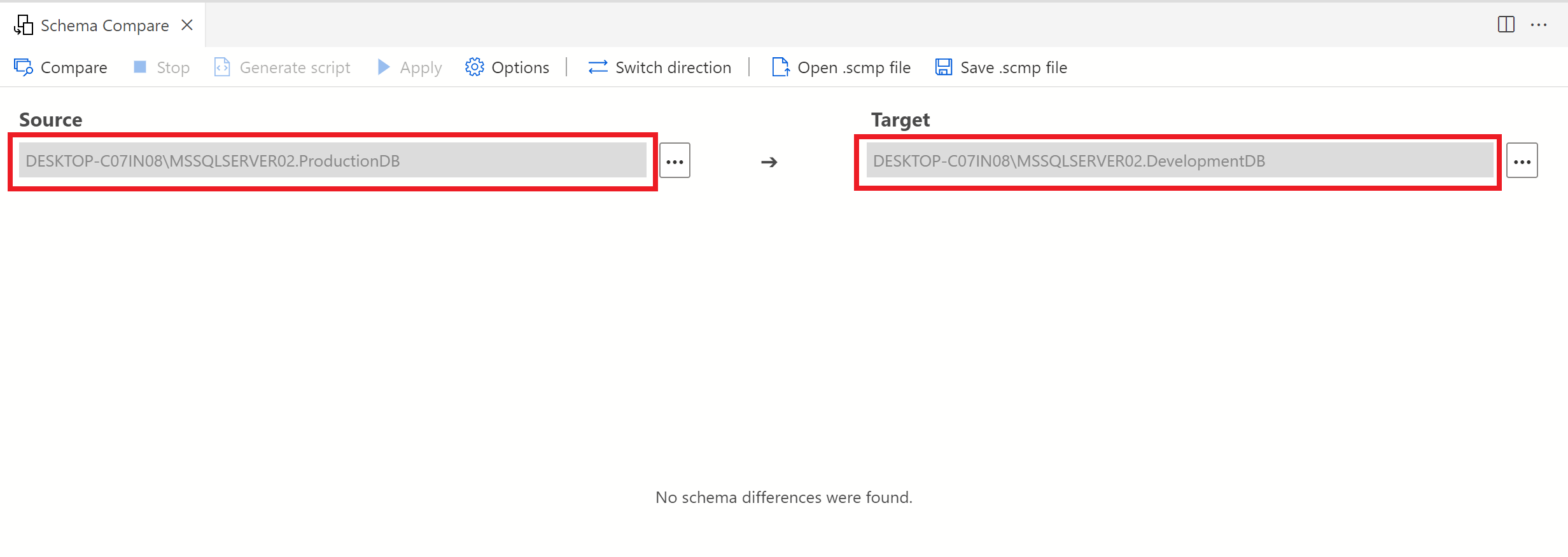Toggle split editor layout icon

coord(1506,25)
